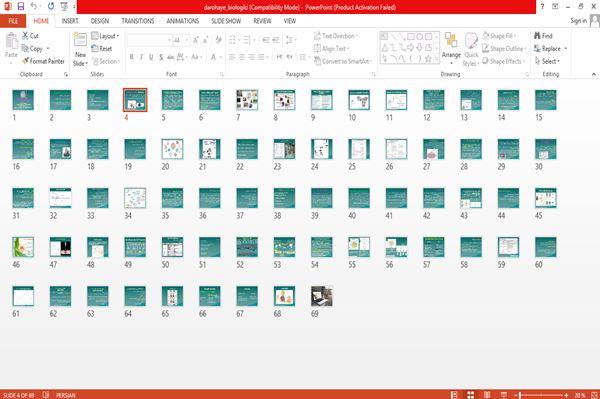Fit slide to current window
Screen dimensions: 600x399
tap(594, 395)
